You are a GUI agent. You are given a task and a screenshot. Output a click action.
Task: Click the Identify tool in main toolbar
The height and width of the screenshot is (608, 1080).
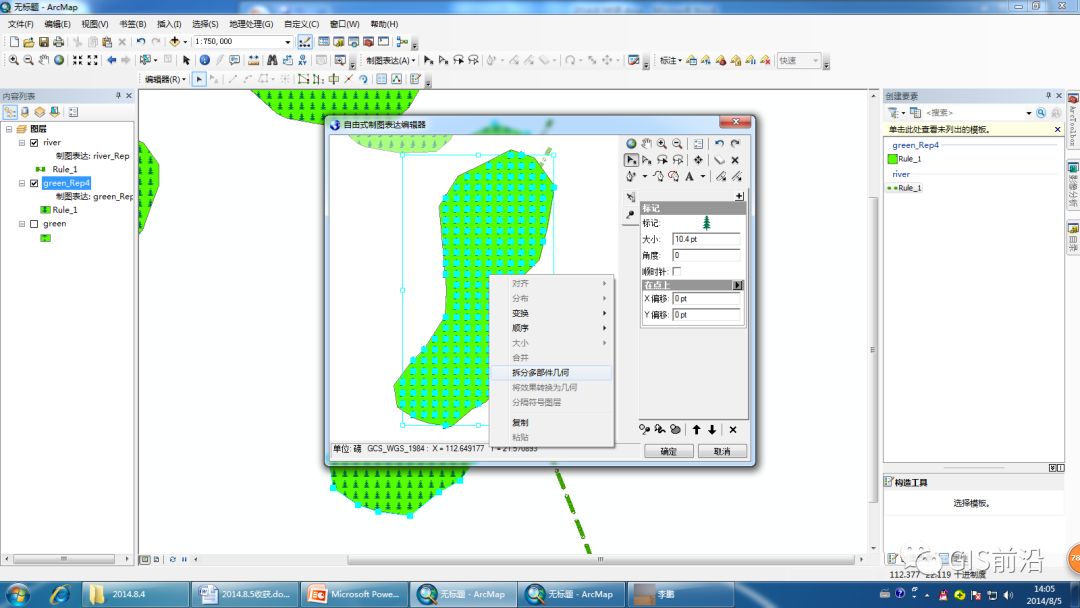click(204, 60)
